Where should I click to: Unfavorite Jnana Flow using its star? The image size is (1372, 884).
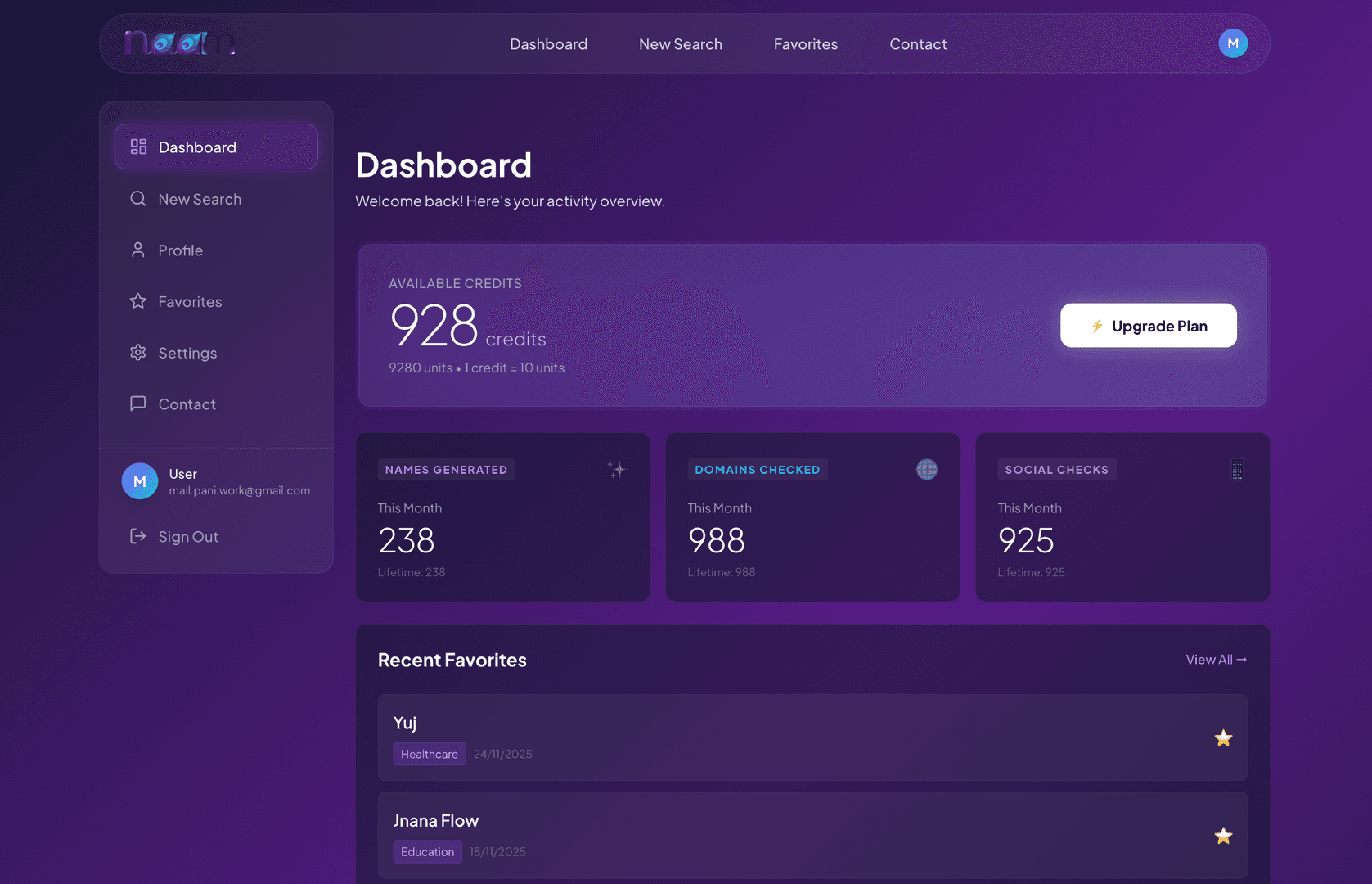[1223, 836]
